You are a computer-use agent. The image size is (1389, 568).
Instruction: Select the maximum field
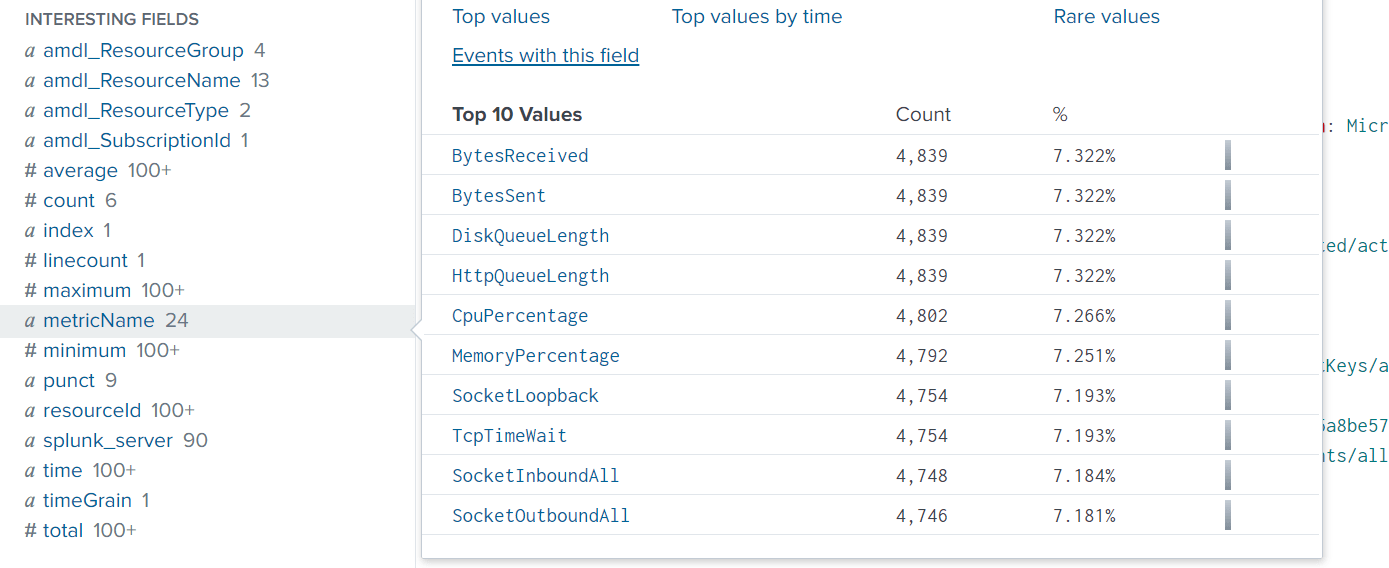(x=87, y=291)
